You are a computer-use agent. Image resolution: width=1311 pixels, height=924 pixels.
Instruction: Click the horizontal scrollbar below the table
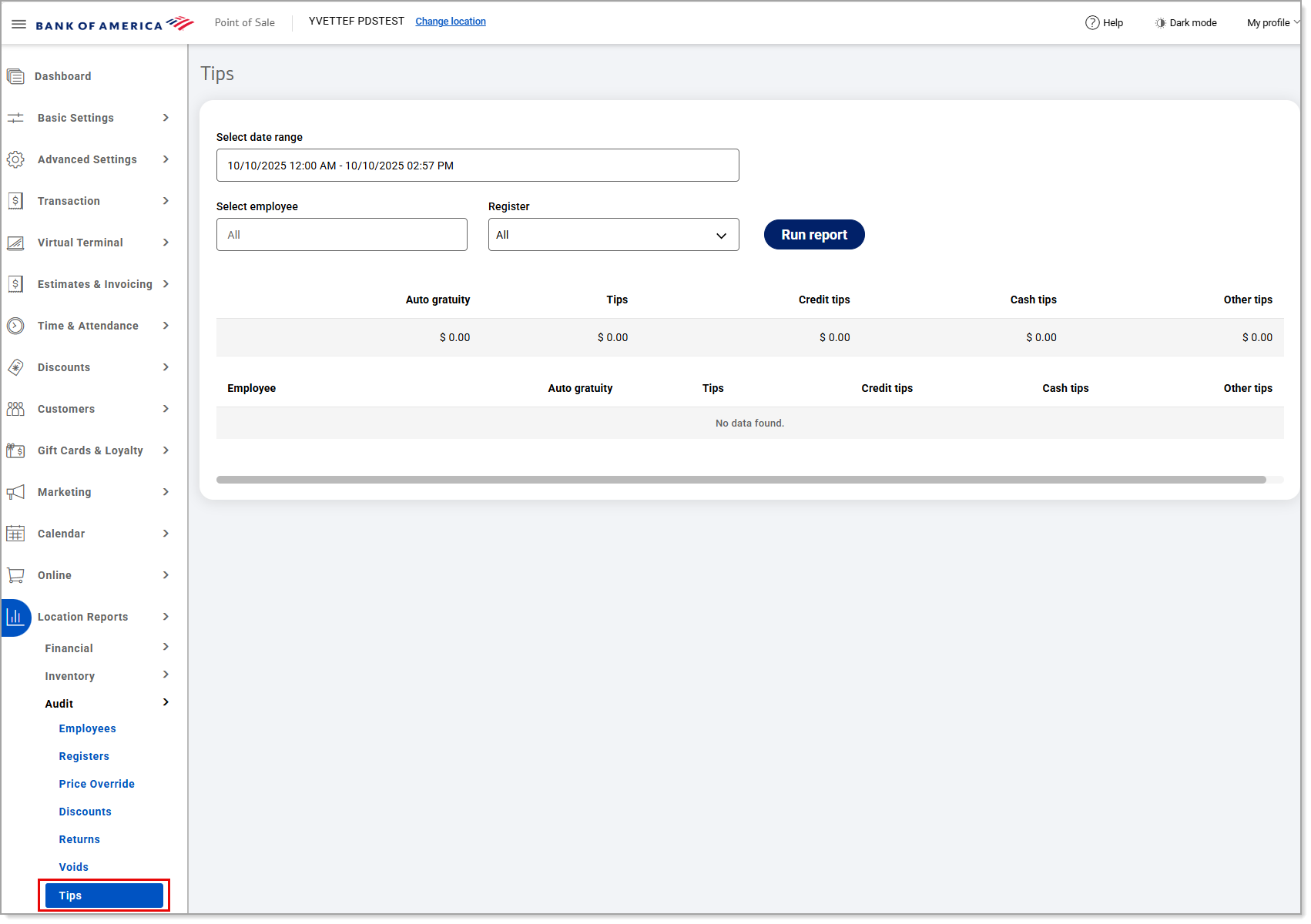(x=740, y=480)
